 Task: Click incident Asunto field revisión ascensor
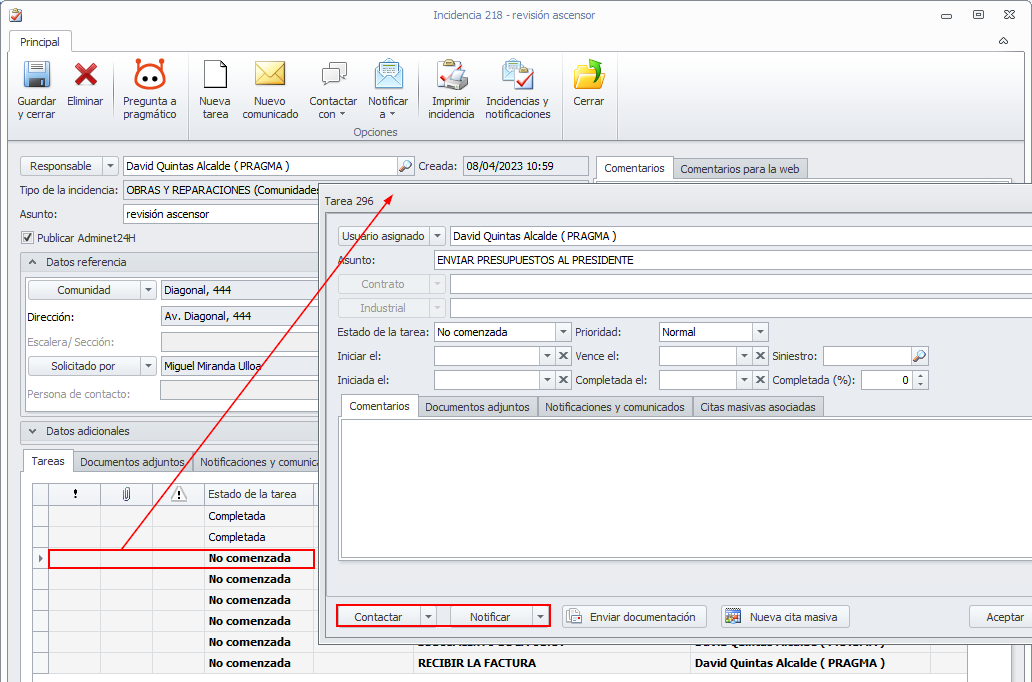coord(221,214)
